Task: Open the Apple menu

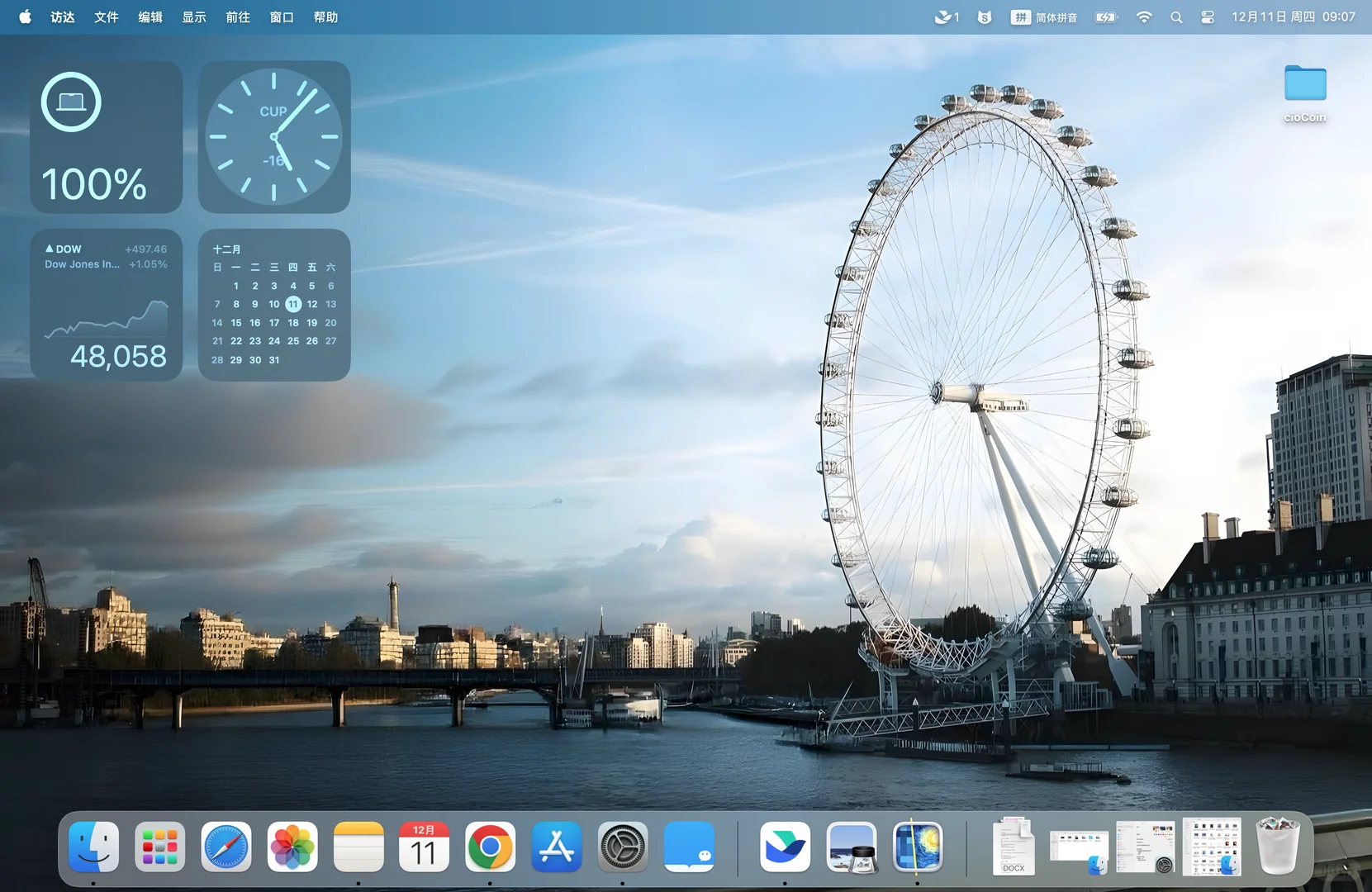Action: tap(25, 17)
